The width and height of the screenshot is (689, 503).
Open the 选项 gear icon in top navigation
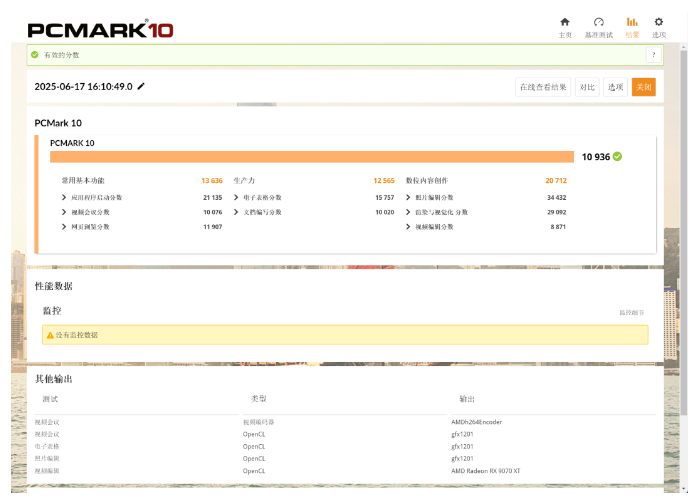point(658,22)
